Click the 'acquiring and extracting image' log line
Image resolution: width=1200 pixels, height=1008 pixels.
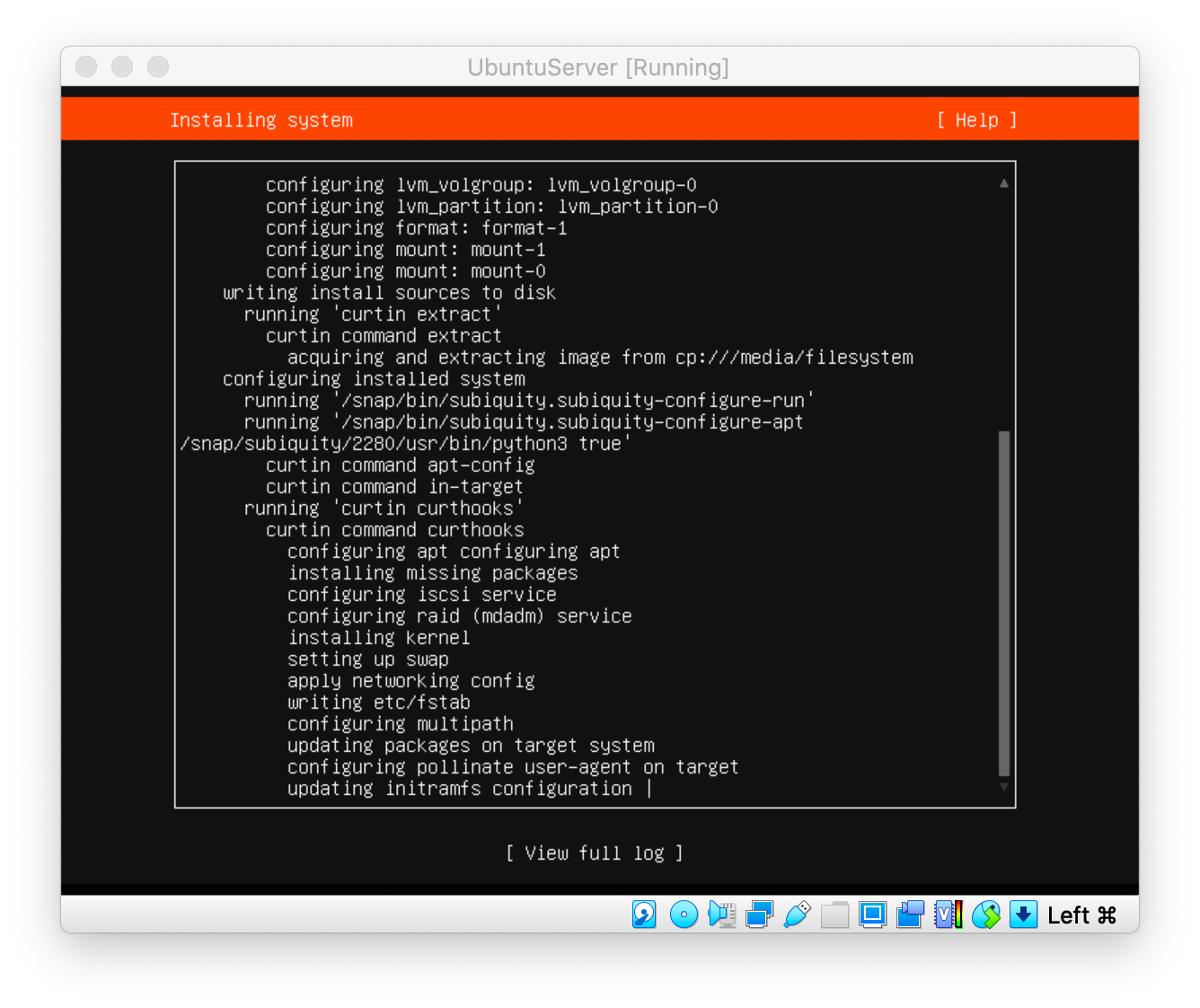pos(601,358)
